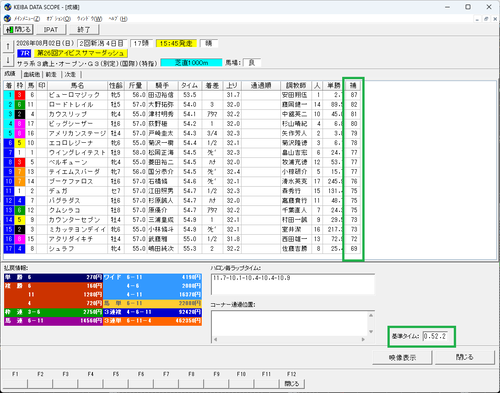This screenshot has height=393, width=500.
Task: Click the 調教師 column header
Action: click(296, 86)
